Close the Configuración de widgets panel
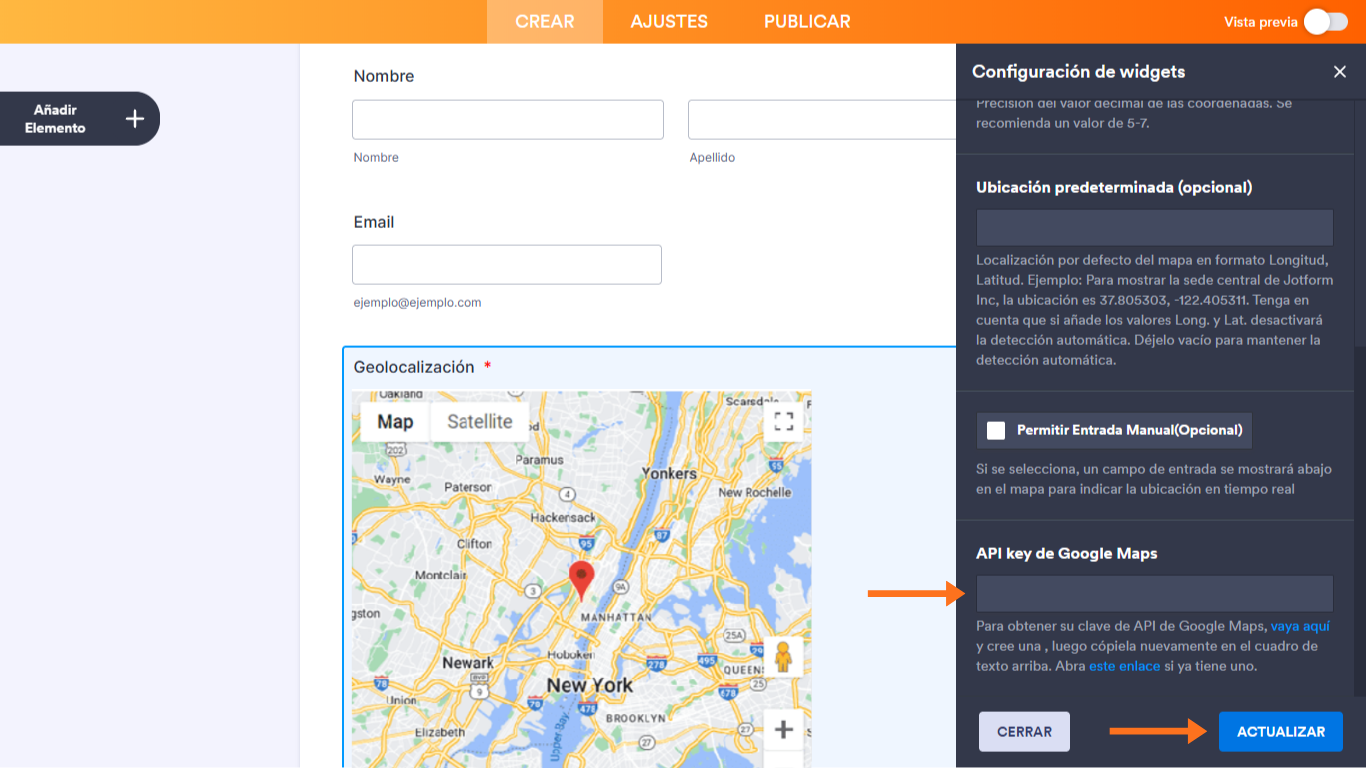The width and height of the screenshot is (1366, 768). [1339, 71]
